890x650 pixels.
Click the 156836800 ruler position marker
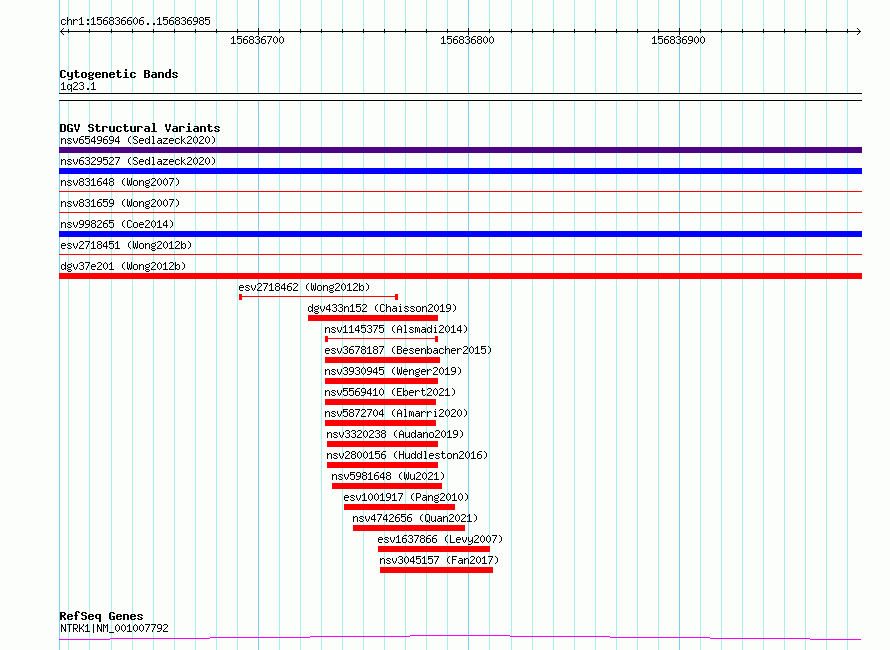pos(467,40)
